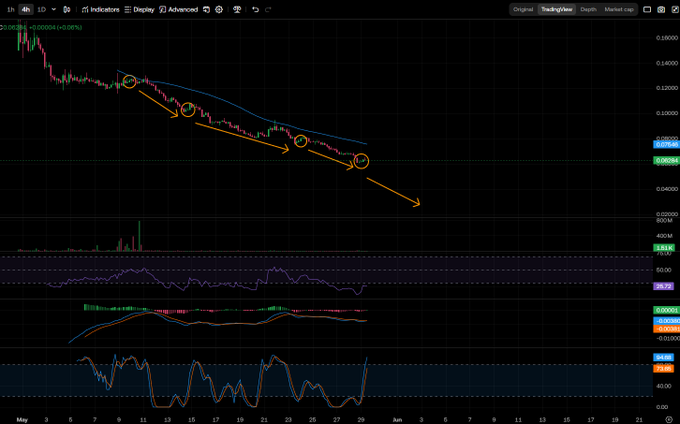Open the Indicators menu

[x=101, y=10]
